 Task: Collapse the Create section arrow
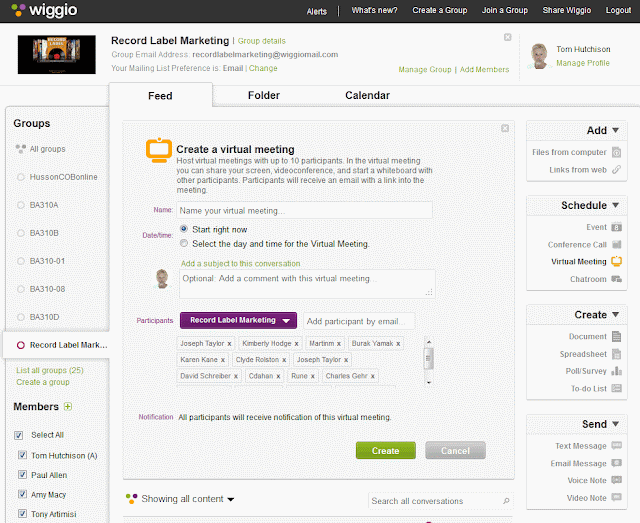[x=616, y=314]
